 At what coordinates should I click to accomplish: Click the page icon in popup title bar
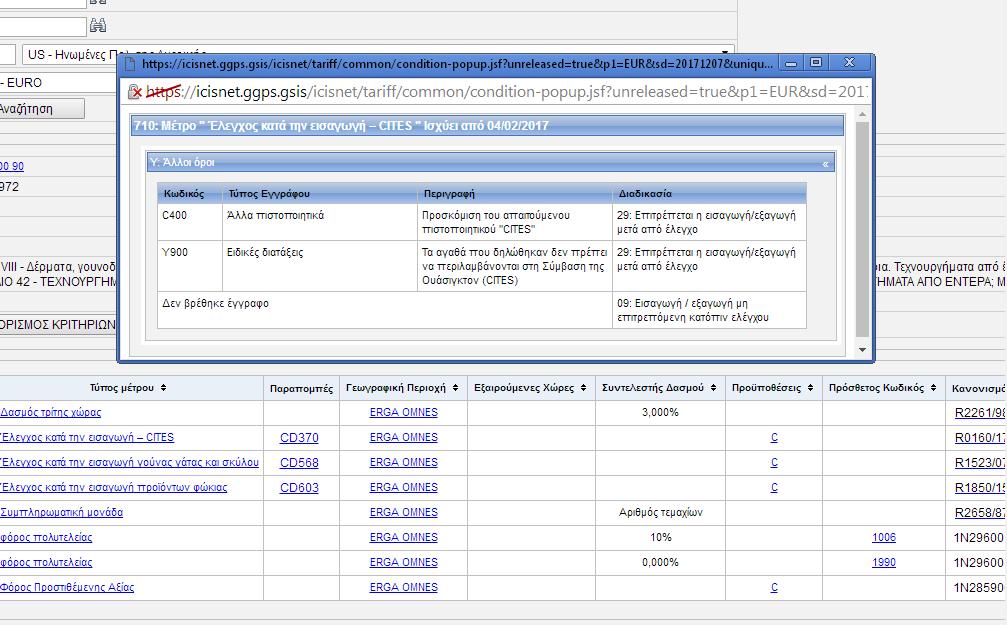(130, 64)
